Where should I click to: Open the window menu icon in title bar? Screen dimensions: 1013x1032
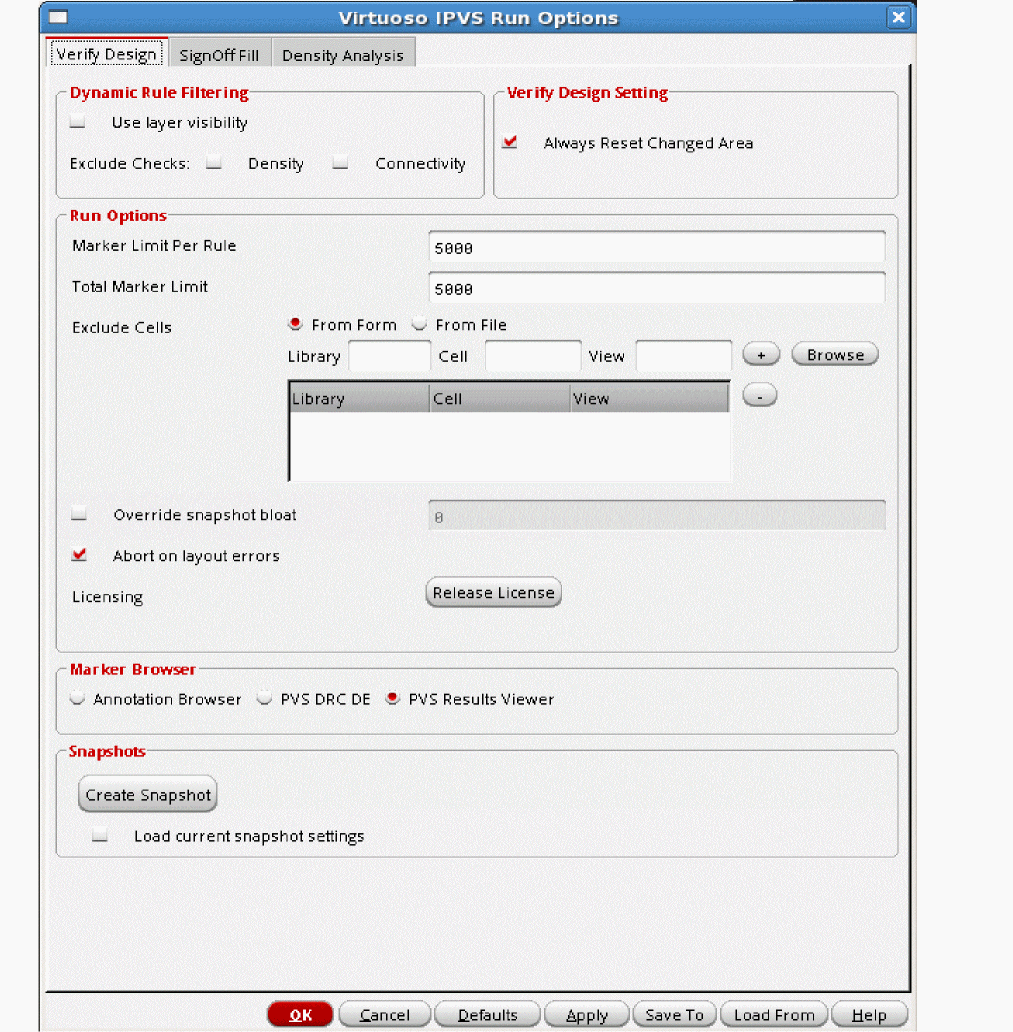59,18
